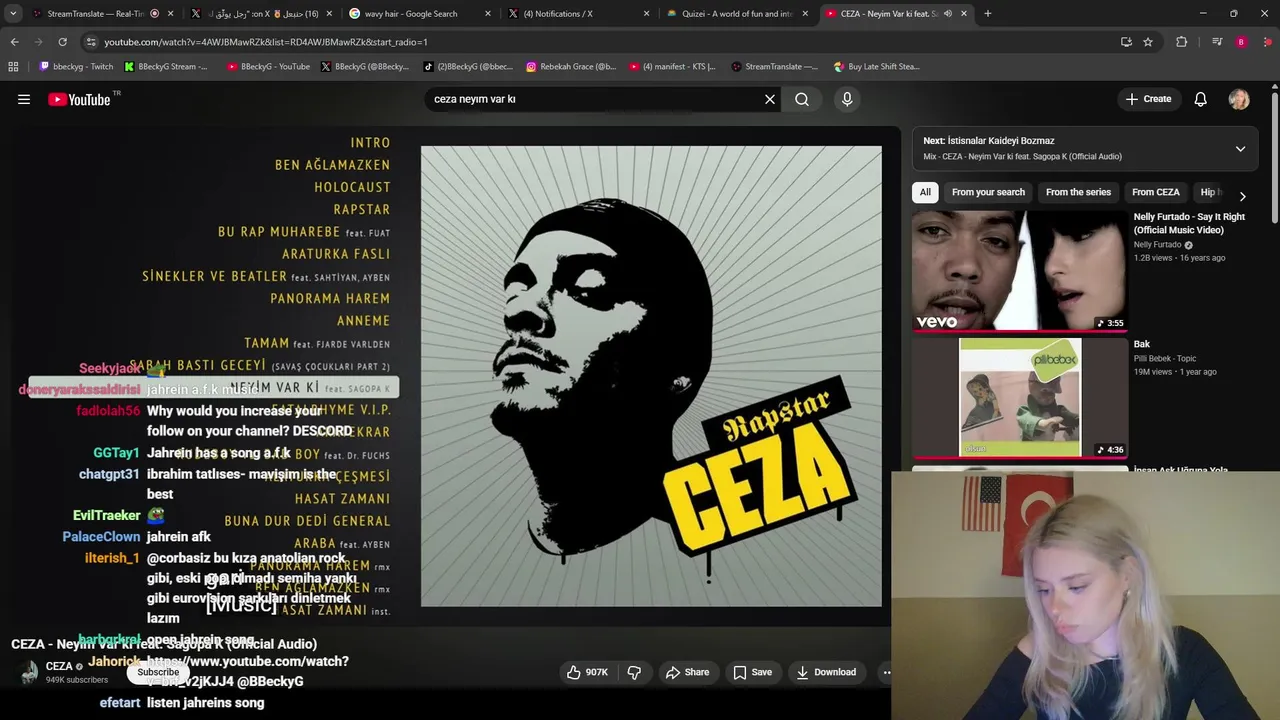Dislike the CEZA video
The image size is (1280, 720).
tap(634, 672)
